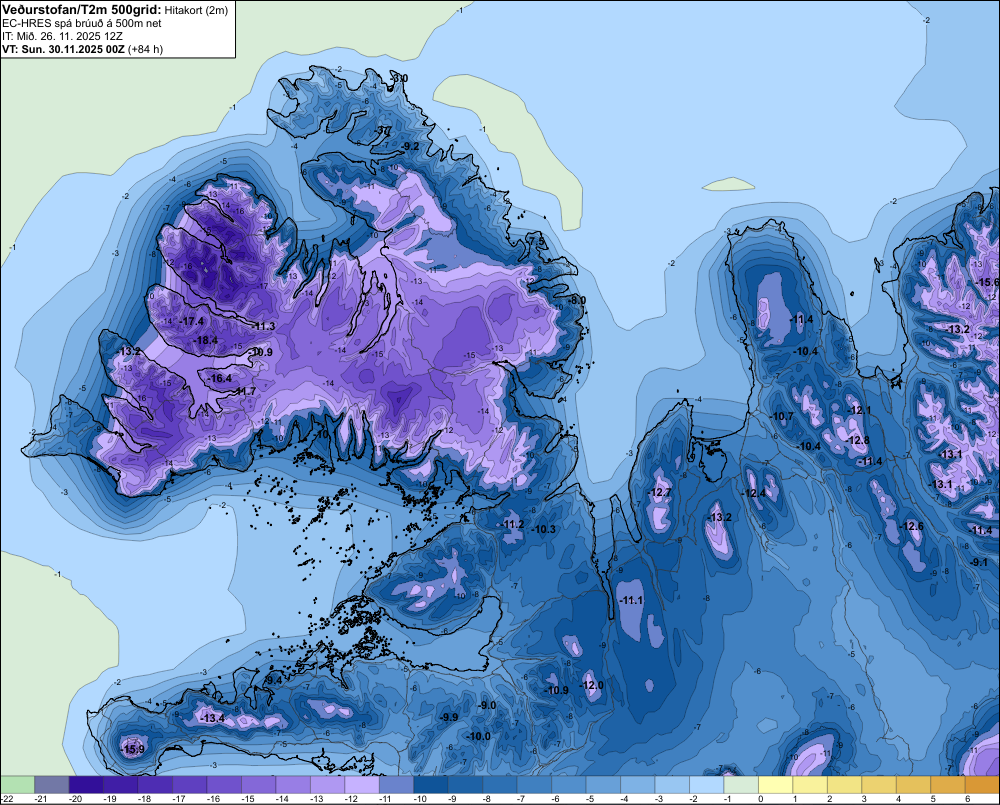Select the '-10.3' temperature label
Image resolution: width=1000 pixels, height=805 pixels.
[x=543, y=529]
